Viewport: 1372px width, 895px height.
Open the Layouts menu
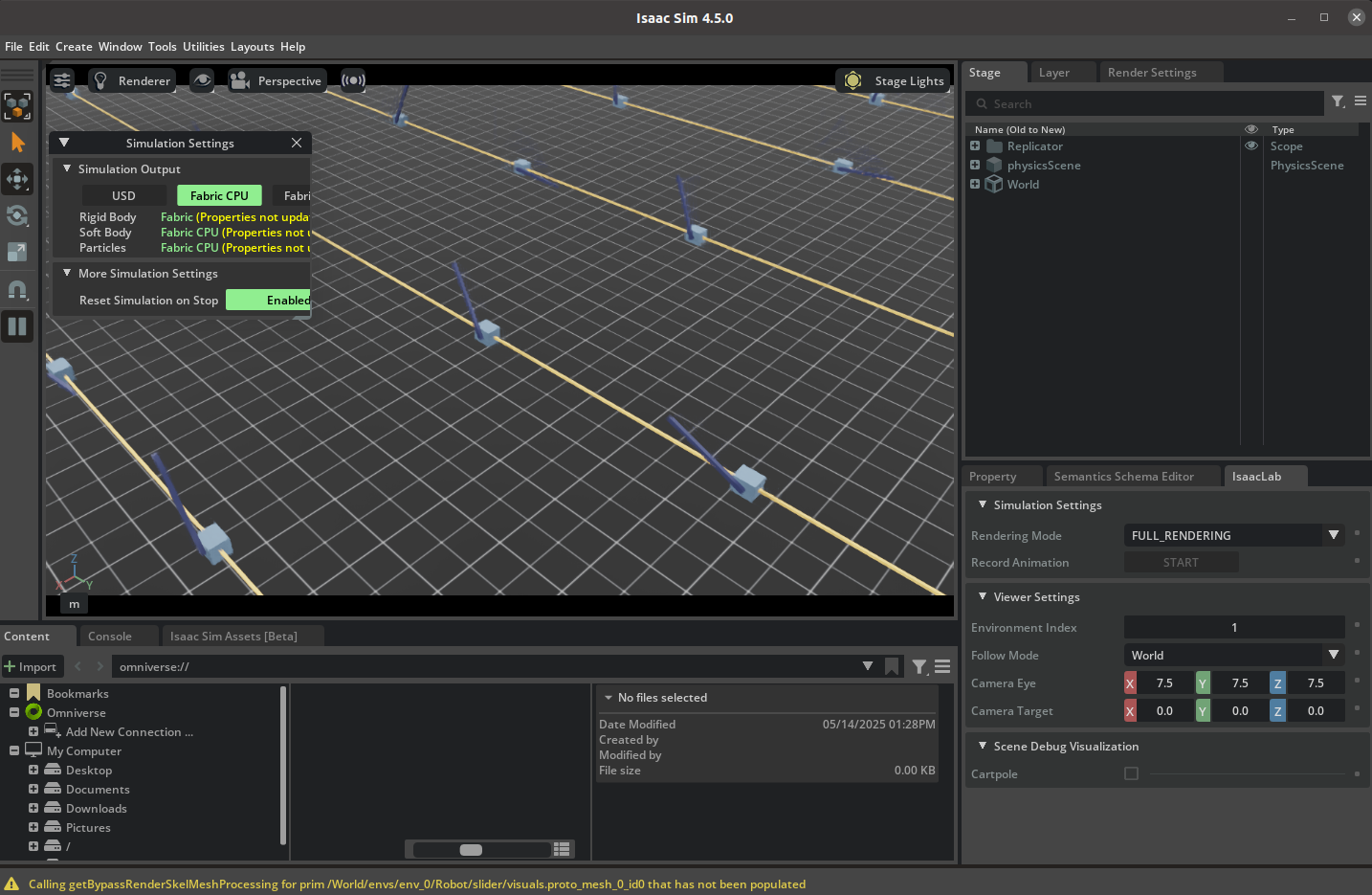pyautogui.click(x=253, y=47)
